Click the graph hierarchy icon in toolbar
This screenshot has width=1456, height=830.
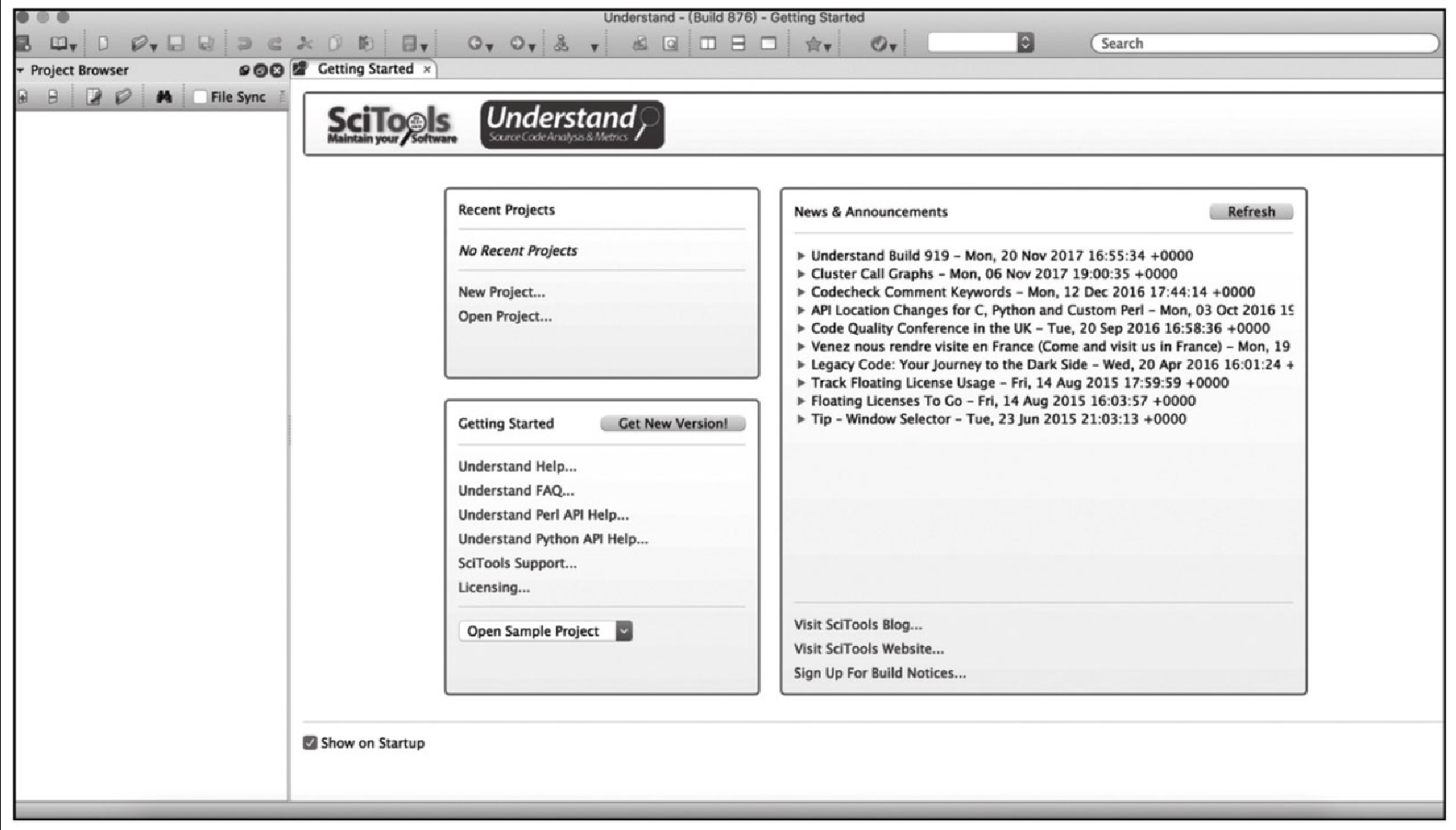(562, 44)
